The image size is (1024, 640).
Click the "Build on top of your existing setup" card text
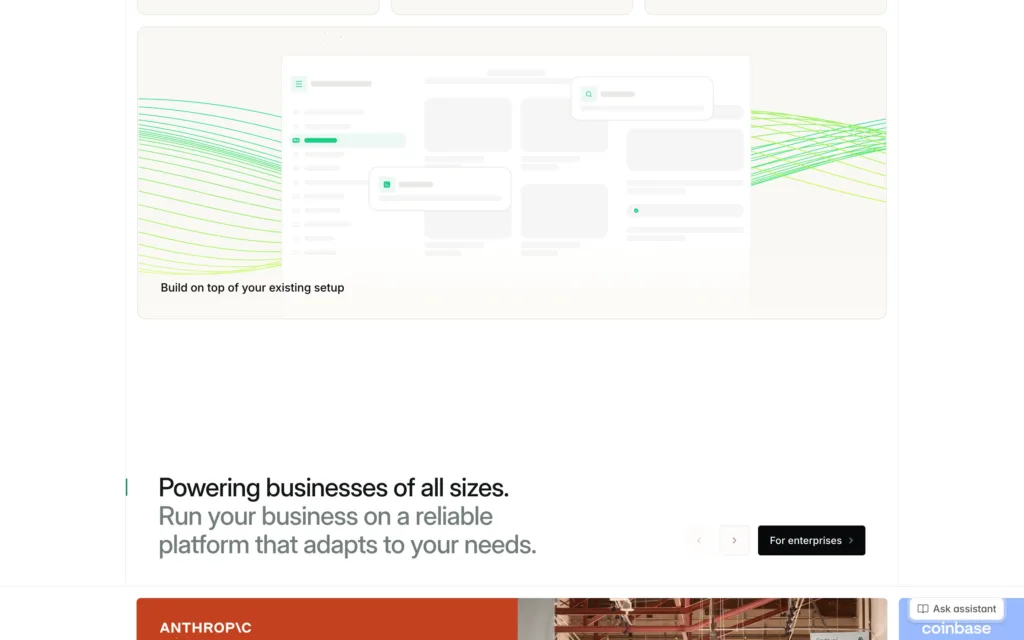[252, 287]
